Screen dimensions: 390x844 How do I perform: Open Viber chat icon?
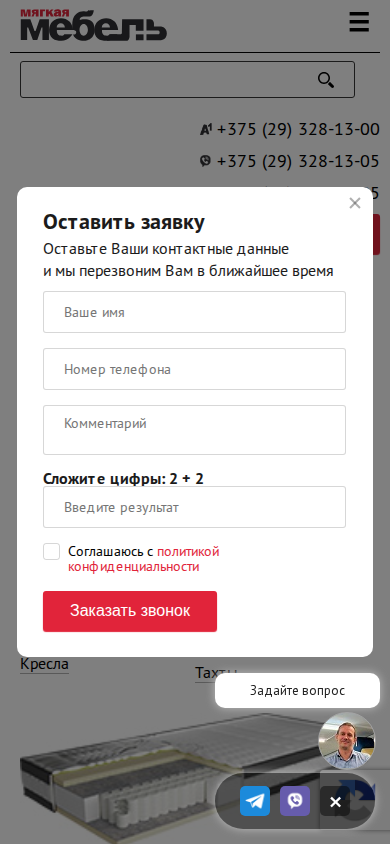pos(295,801)
